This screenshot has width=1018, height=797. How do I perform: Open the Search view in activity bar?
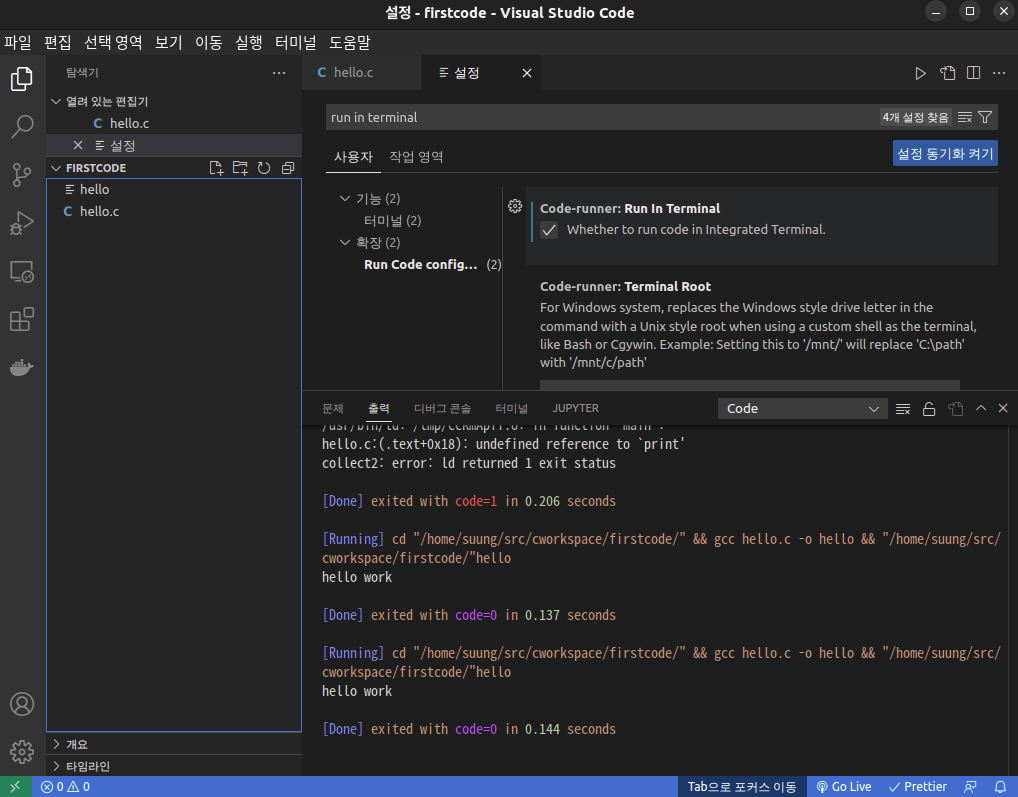(x=22, y=127)
